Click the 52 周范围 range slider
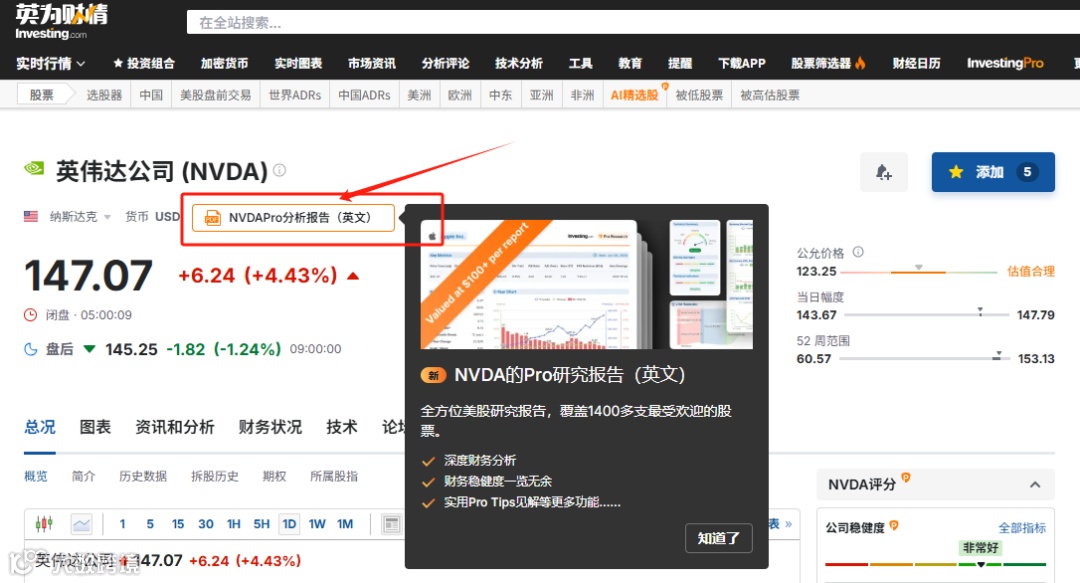 tap(924, 358)
